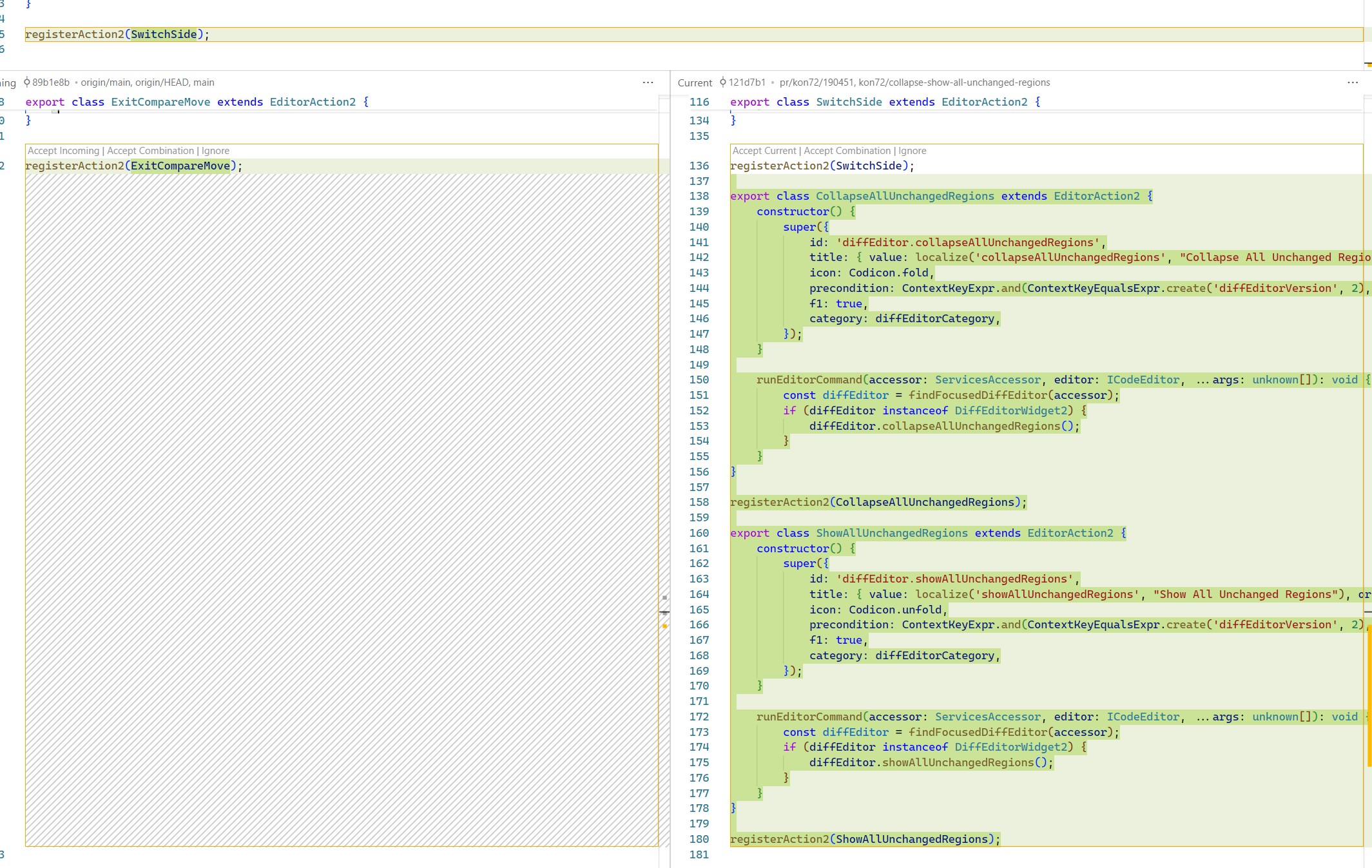Click the yellow change marker in the gutter
Viewport: 1372px width, 868px height.
tap(664, 626)
